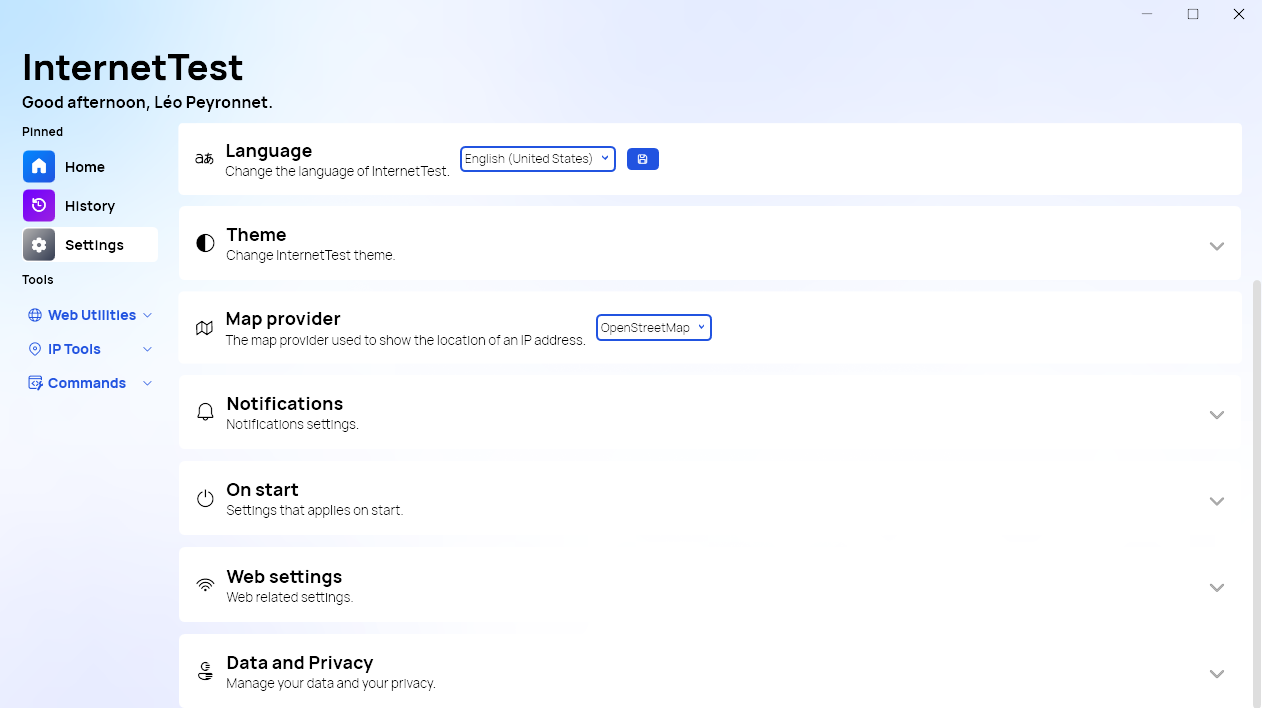Click the Notifications section title
Viewport: 1262px width, 708px height.
coord(285,404)
